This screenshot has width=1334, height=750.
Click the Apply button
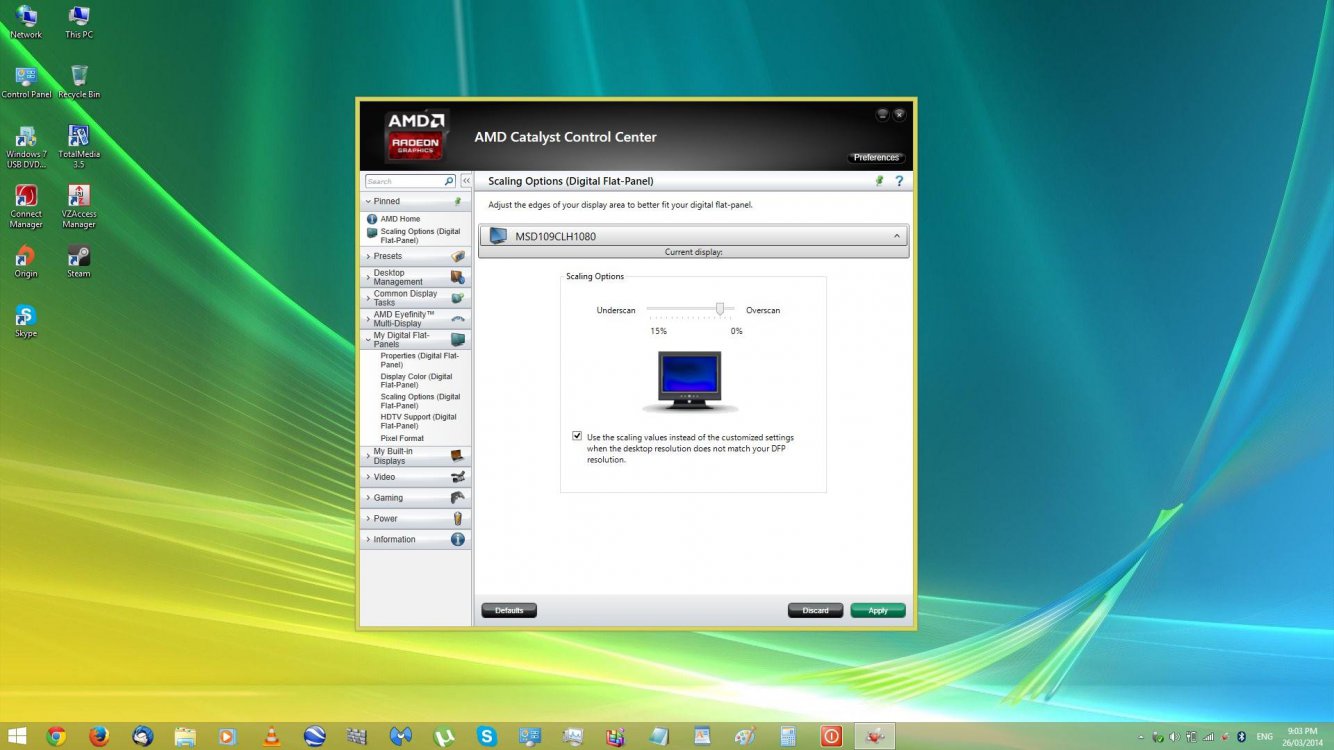[x=878, y=610]
